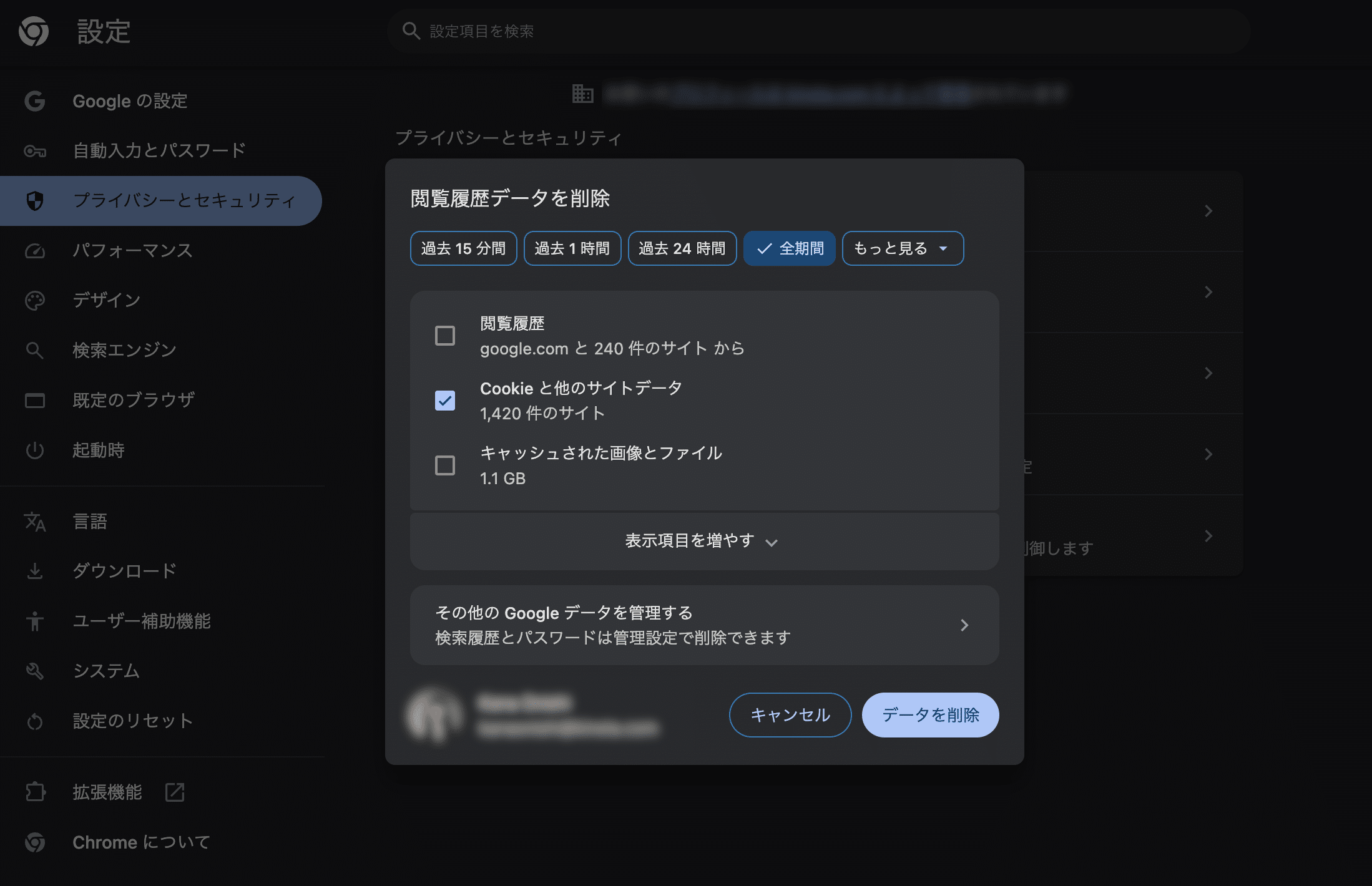Click the key icon for 自動入力とパスワード
The width and height of the screenshot is (1372, 886).
tap(35, 151)
